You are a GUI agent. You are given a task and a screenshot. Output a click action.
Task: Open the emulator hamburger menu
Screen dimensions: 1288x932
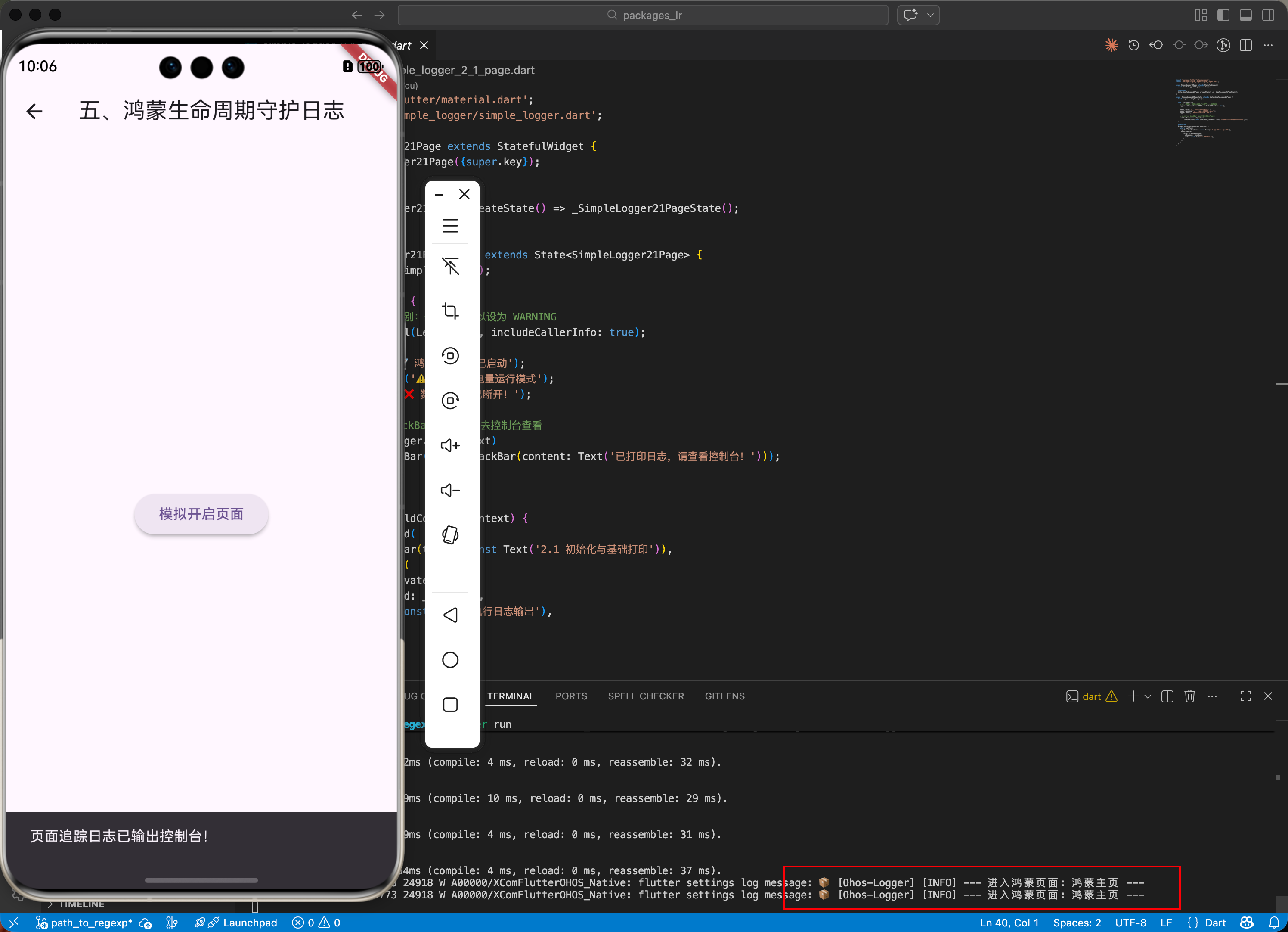450,226
